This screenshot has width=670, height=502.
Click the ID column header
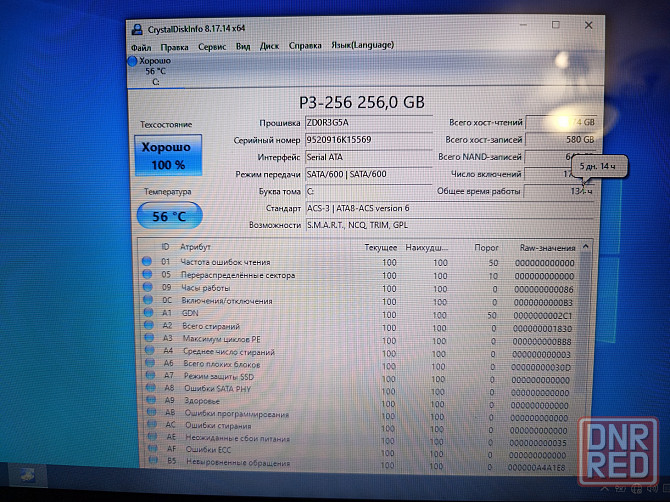point(165,247)
